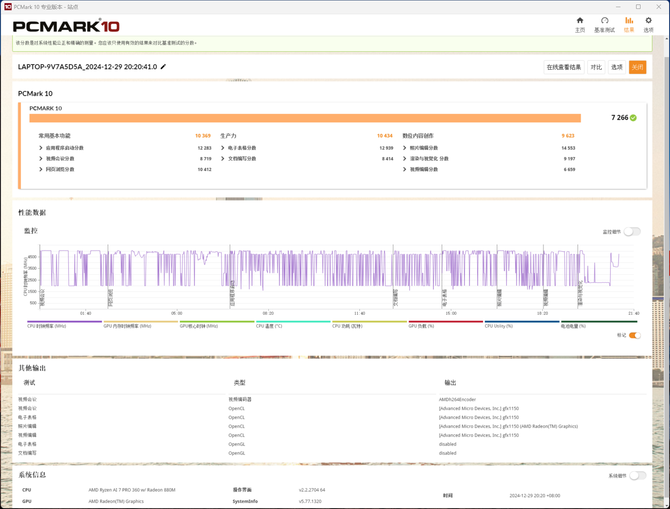Viewport: 670px width, 509px height.
Task: Click the Photo Editing value 14 553
Action: click(x=568, y=148)
